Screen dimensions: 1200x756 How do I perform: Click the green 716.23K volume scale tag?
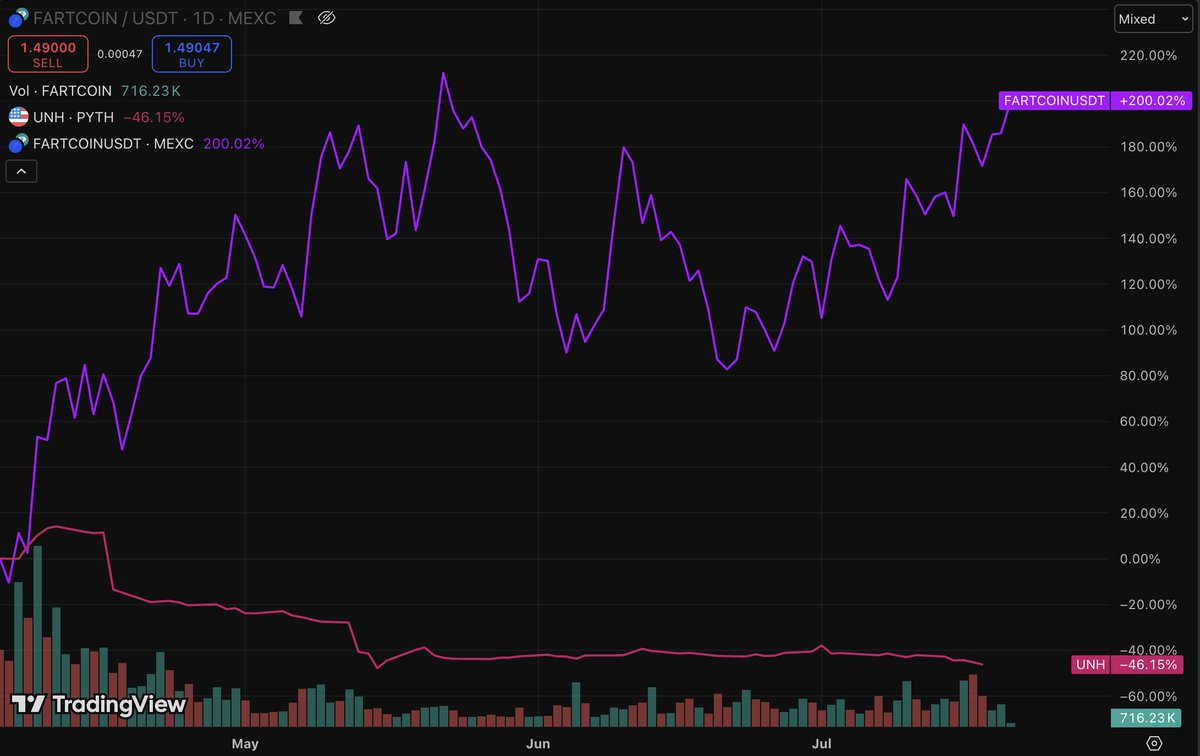click(x=1146, y=717)
